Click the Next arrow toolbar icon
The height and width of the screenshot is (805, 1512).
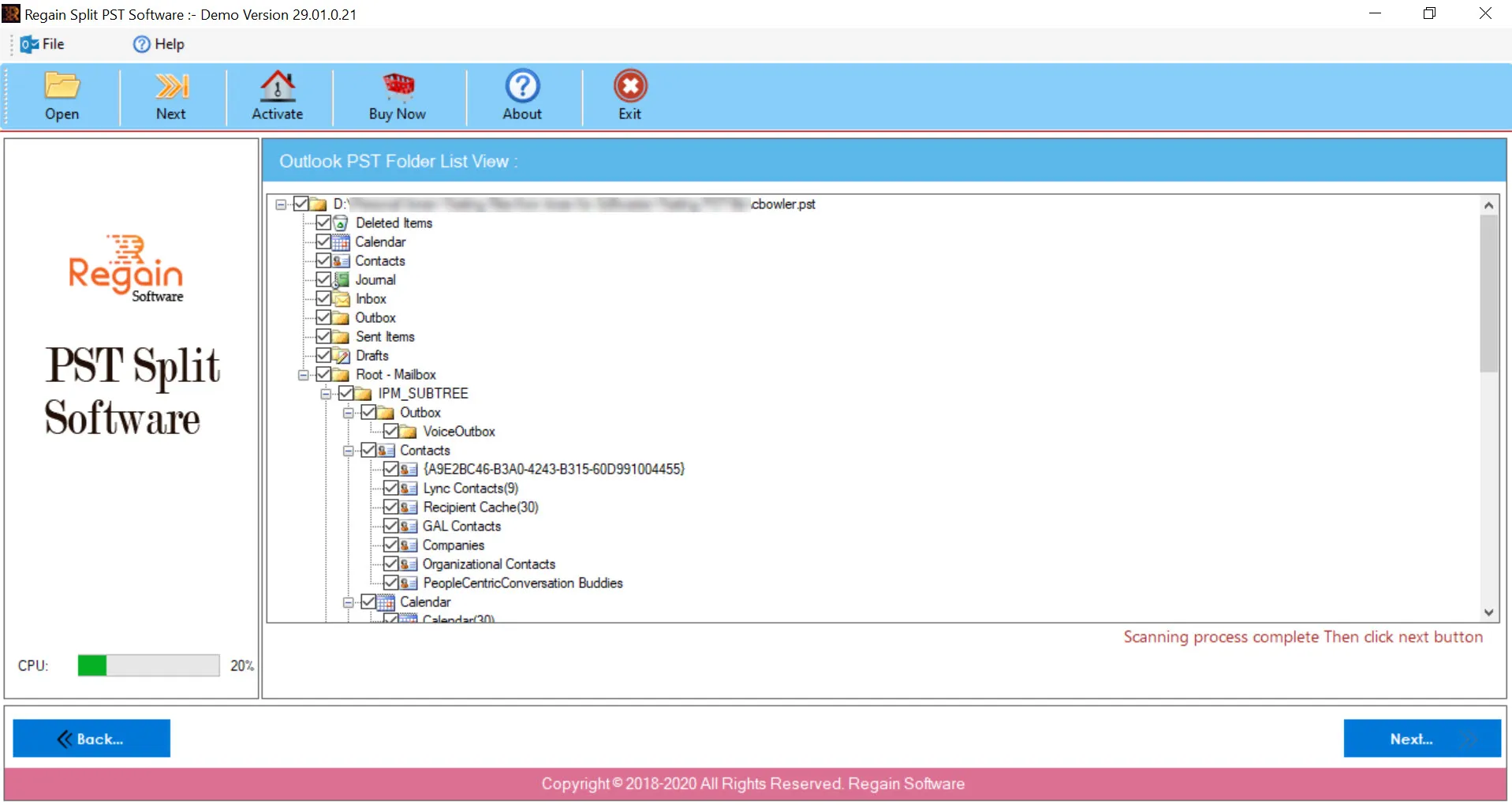[x=171, y=85]
